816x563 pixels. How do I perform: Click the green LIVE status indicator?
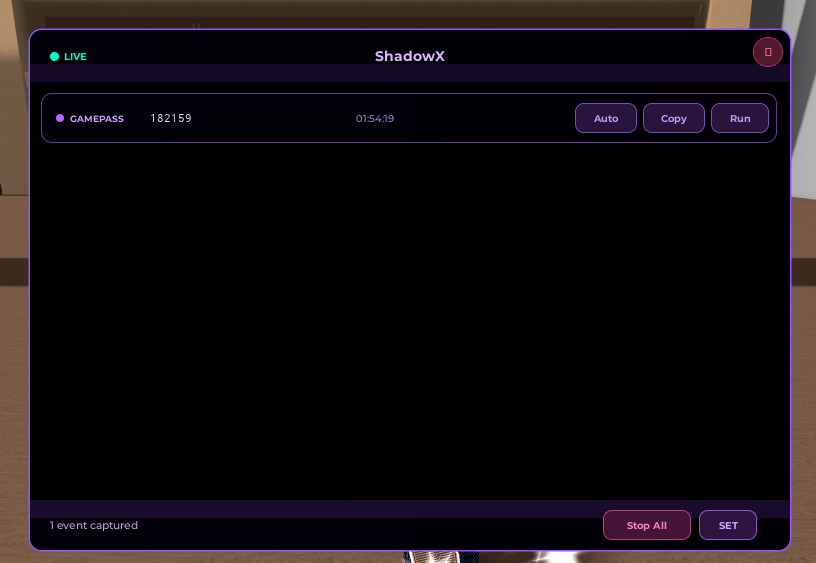point(54,56)
